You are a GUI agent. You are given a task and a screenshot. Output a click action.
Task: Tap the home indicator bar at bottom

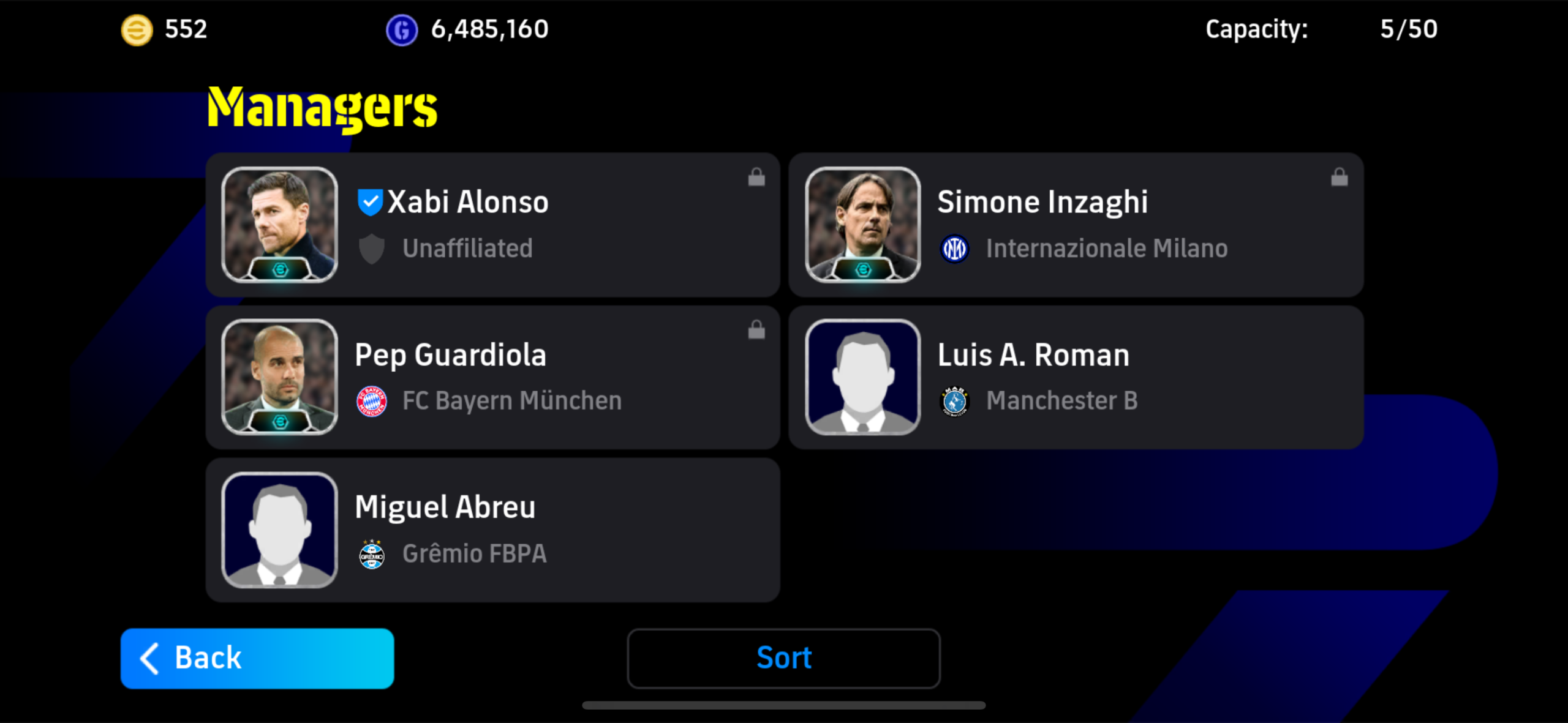[x=783, y=705]
